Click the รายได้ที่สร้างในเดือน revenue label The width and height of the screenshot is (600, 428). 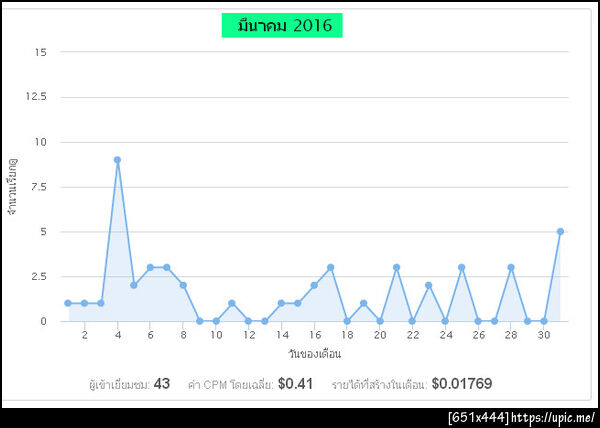click(379, 385)
